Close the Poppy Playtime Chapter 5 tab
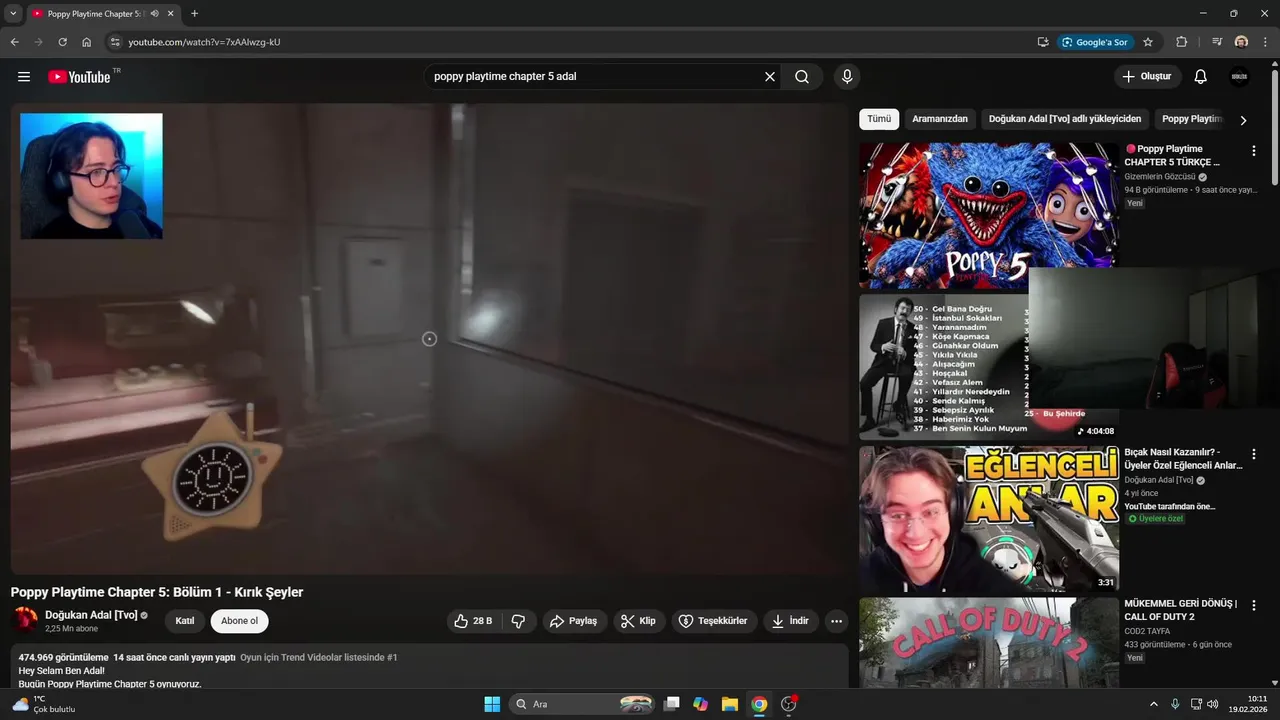The width and height of the screenshot is (1280, 720). tap(171, 14)
